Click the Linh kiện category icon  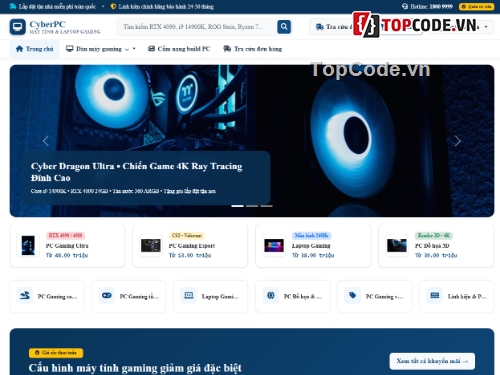pyautogui.click(x=435, y=295)
